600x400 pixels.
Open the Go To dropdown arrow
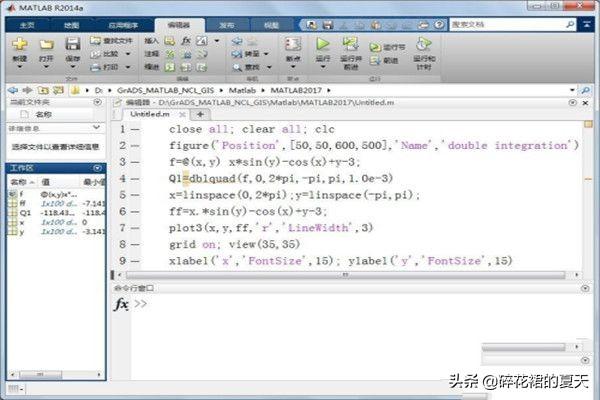[266, 54]
